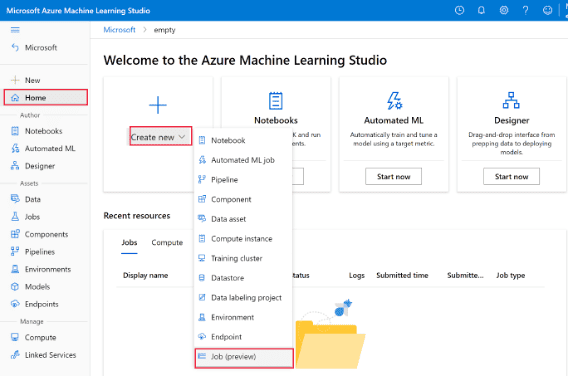The height and width of the screenshot is (376, 568).
Task: Start now on the Automated ML card
Action: 393,176
